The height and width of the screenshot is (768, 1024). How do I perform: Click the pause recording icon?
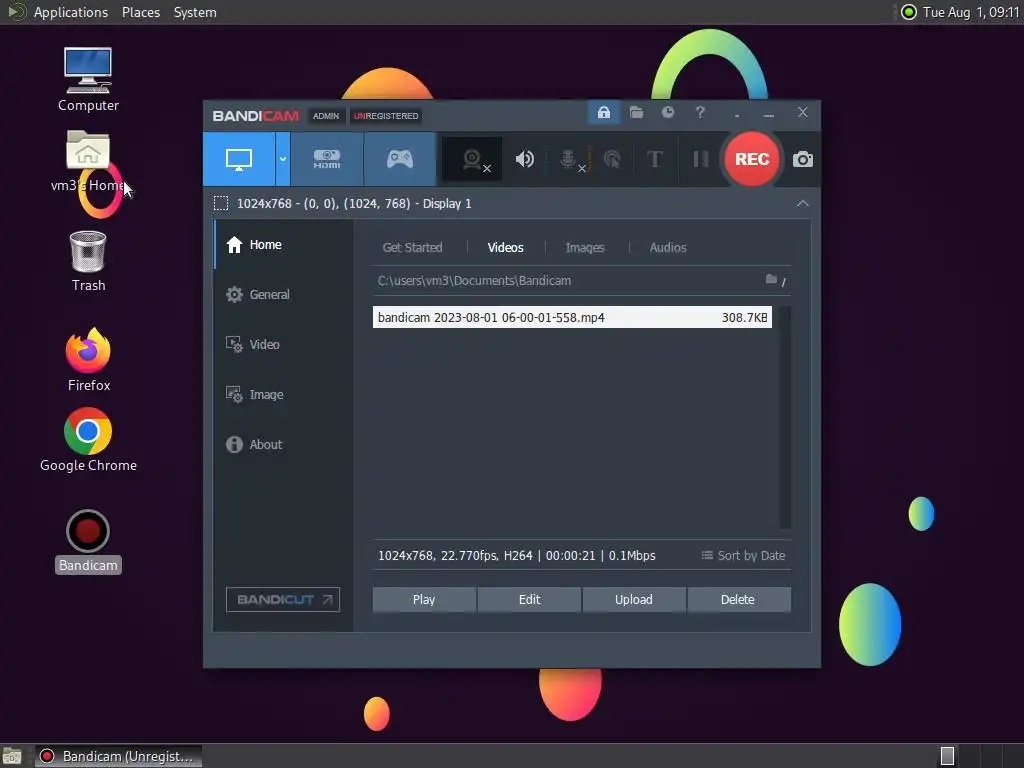[x=701, y=159]
